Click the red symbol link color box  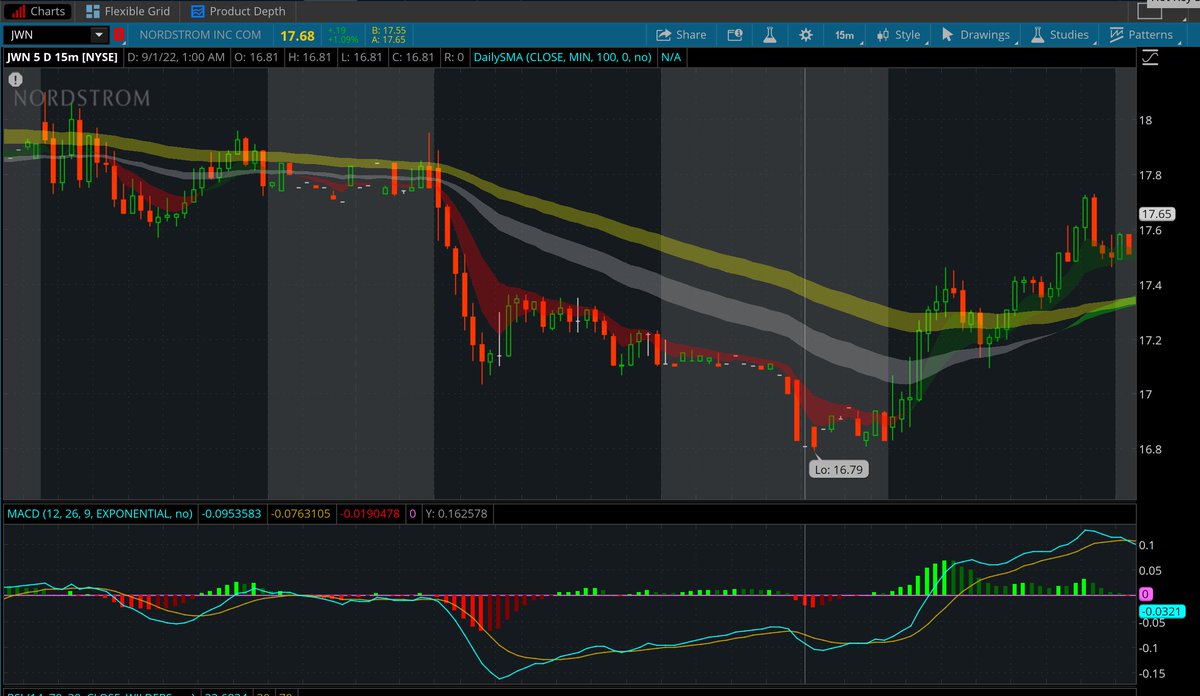[118, 35]
